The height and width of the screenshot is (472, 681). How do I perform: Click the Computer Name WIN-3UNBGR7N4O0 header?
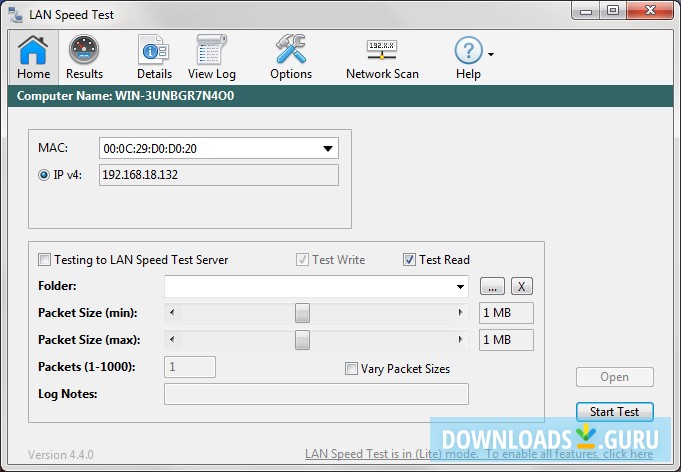click(x=125, y=96)
